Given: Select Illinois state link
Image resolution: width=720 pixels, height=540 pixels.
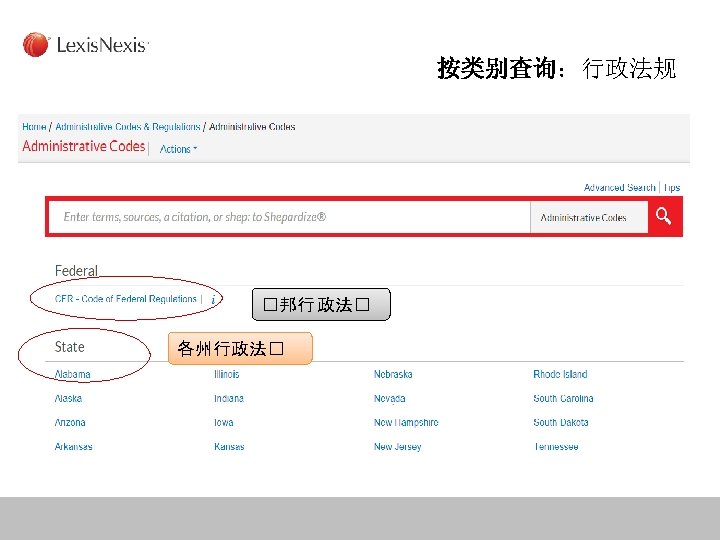Looking at the screenshot, I should (226, 374).
